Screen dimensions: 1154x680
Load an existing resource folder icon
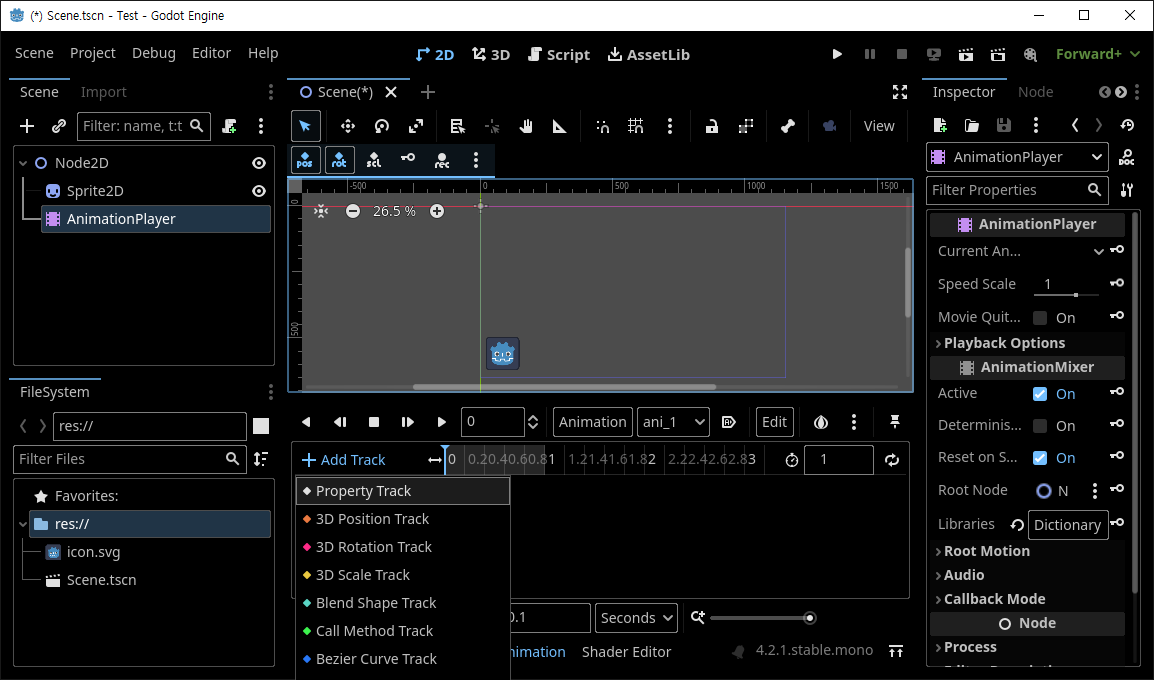(971, 125)
